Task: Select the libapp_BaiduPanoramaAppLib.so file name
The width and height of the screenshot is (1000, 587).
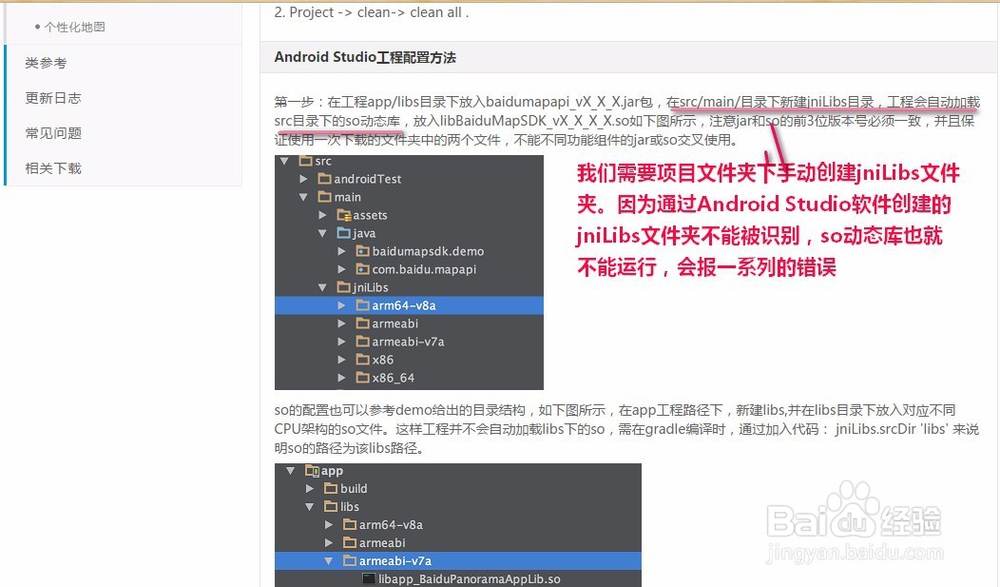Action: coord(469,579)
